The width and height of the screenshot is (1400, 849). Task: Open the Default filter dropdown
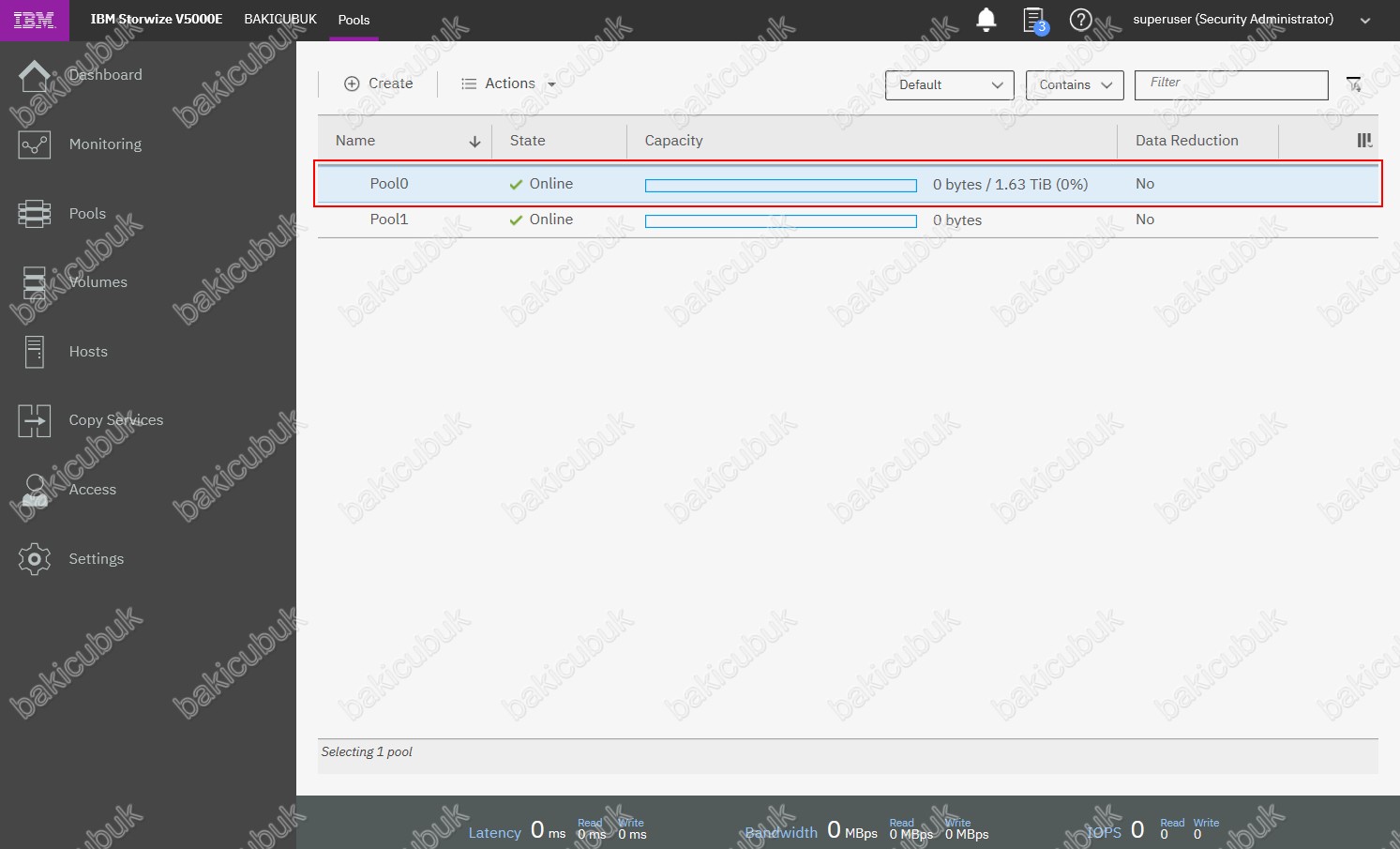click(950, 84)
